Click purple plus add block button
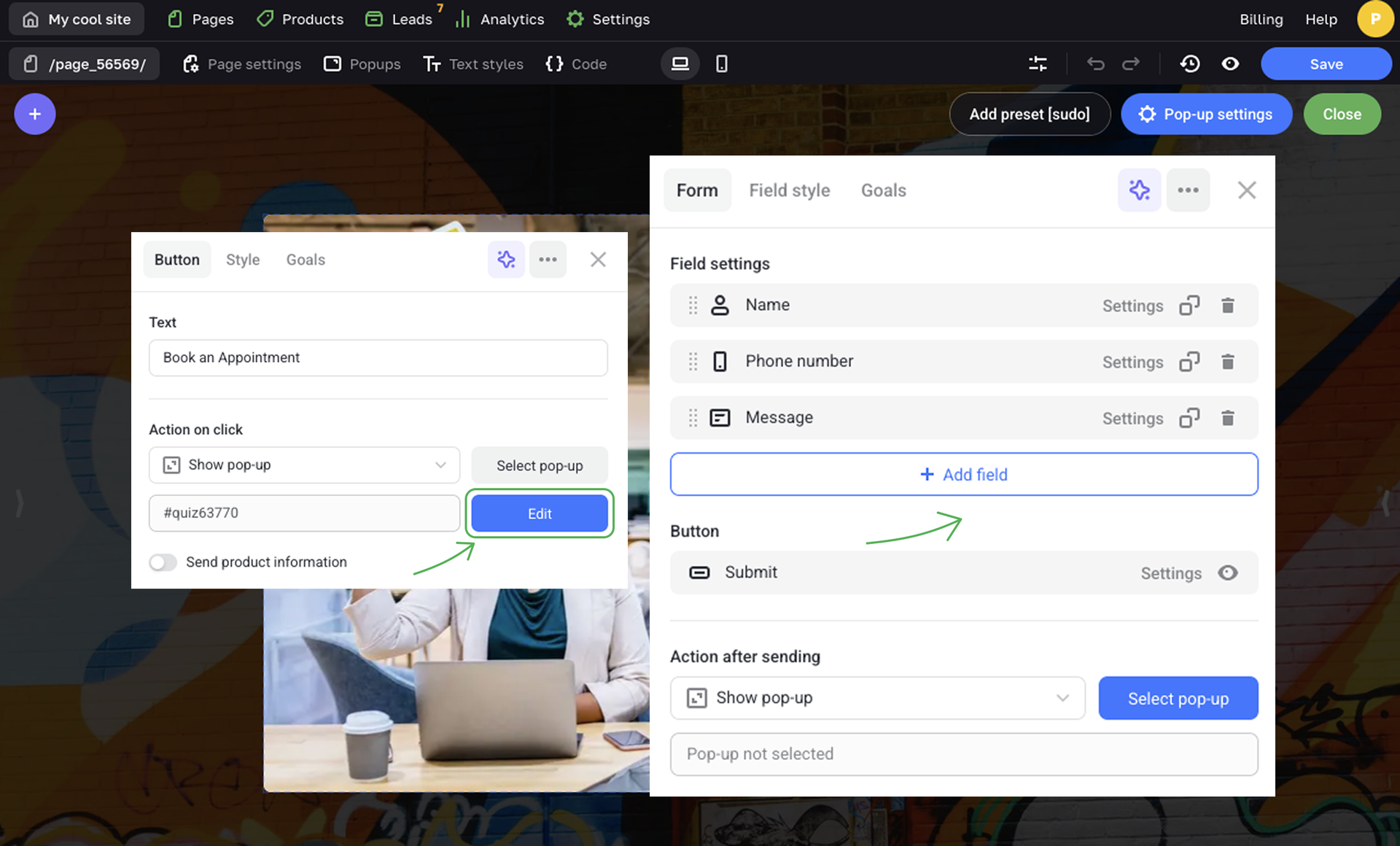 tap(34, 115)
